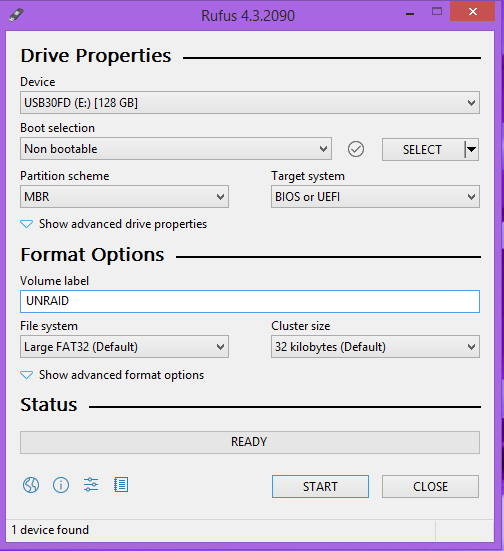Close the Rufus window with X
The width and height of the screenshot is (504, 551).
pos(473,12)
